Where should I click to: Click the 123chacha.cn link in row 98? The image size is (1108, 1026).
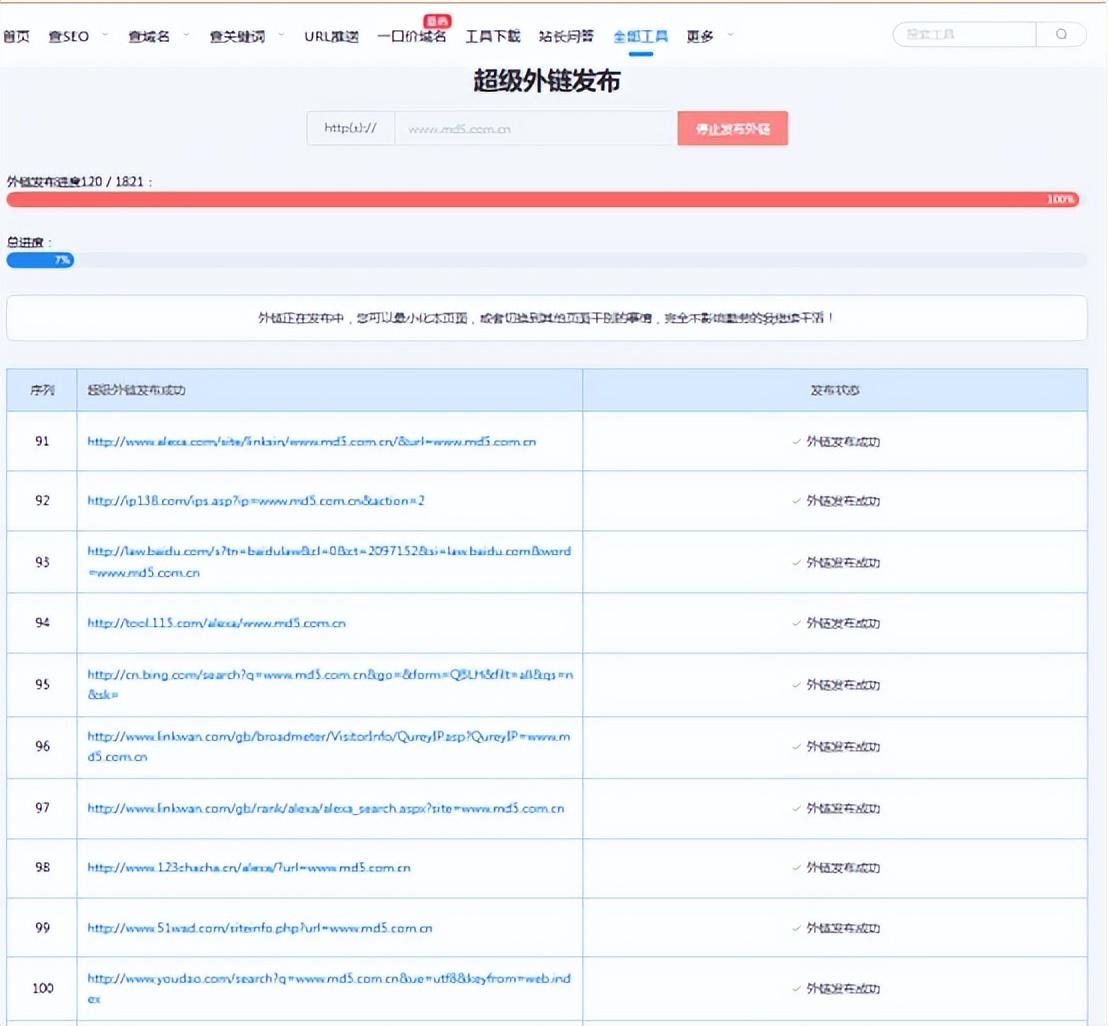click(249, 867)
